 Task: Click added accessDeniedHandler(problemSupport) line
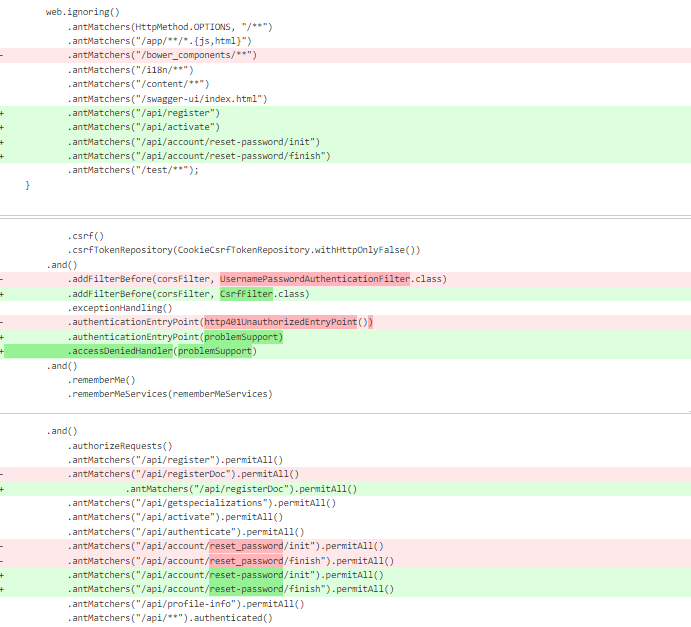point(346,351)
